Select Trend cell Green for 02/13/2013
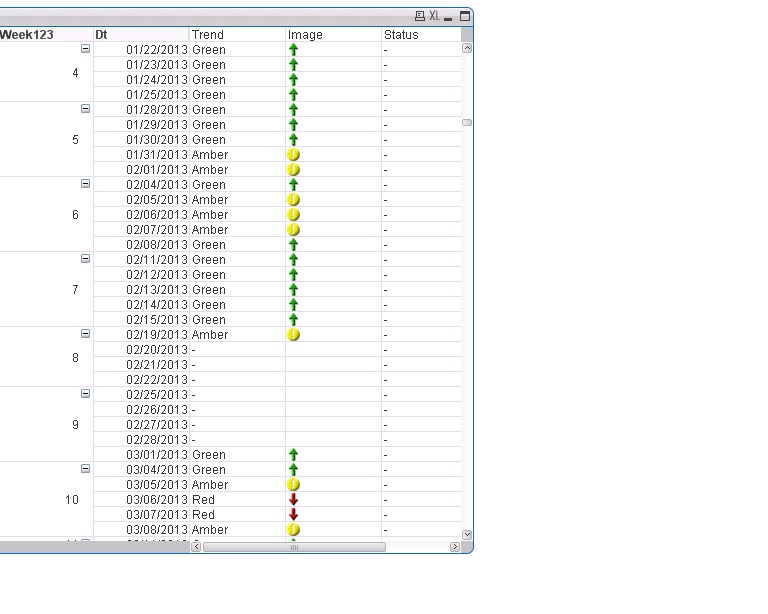Screen dimensions: 768x614 point(237,290)
